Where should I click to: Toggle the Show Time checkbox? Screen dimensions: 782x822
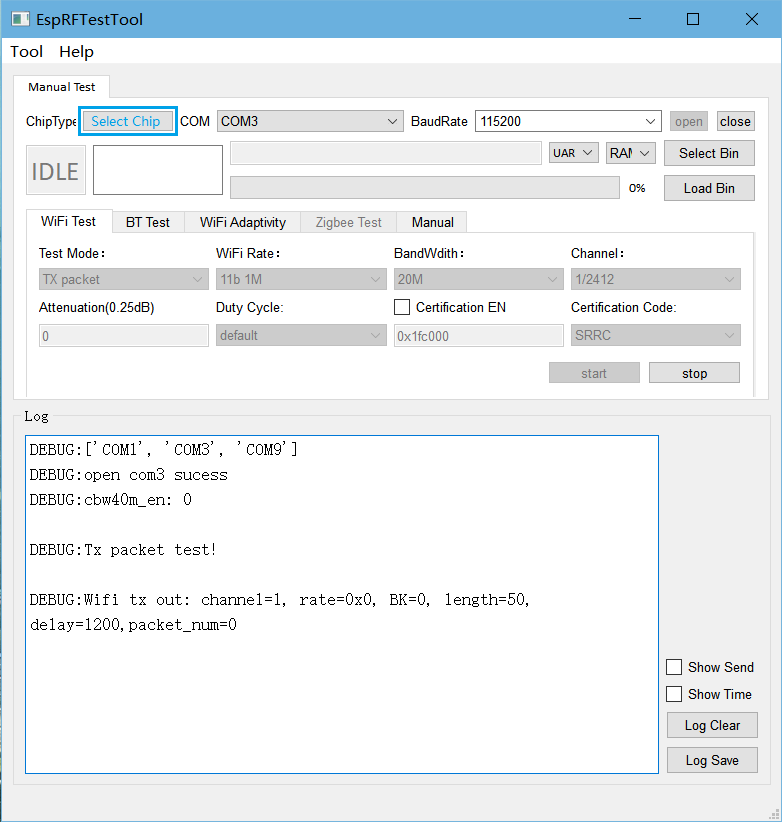point(674,694)
